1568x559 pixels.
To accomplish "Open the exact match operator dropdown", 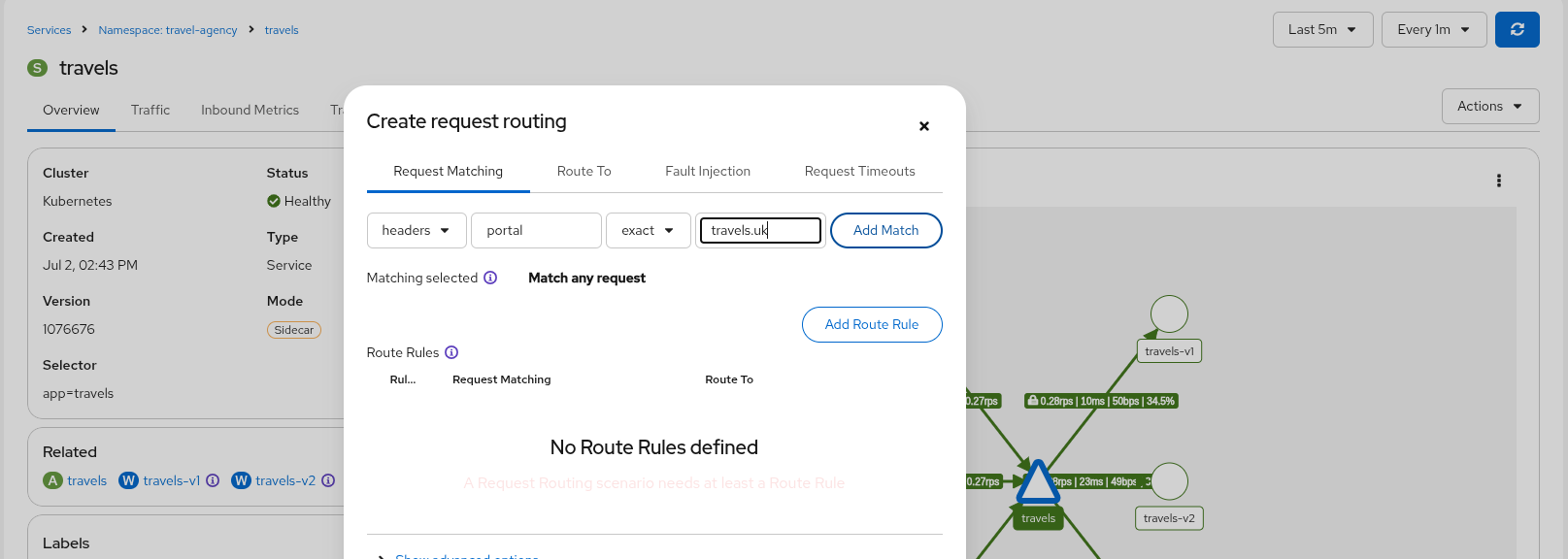I will (x=648, y=231).
